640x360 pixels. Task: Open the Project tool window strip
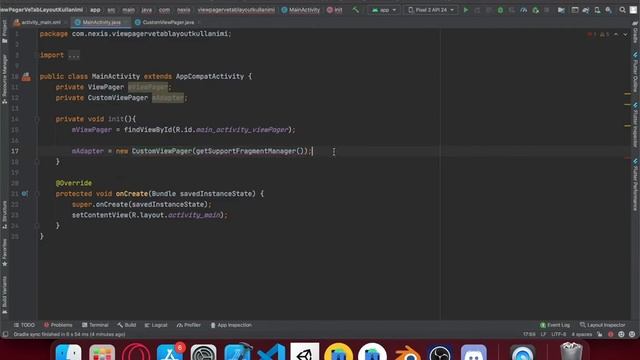pyautogui.click(x=4, y=32)
